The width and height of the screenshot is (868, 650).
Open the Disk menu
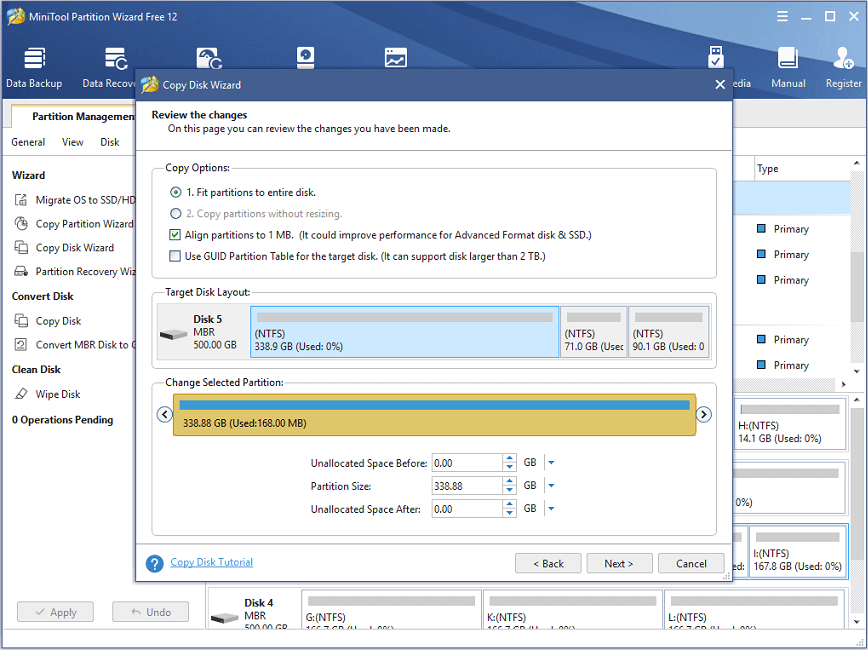click(110, 142)
